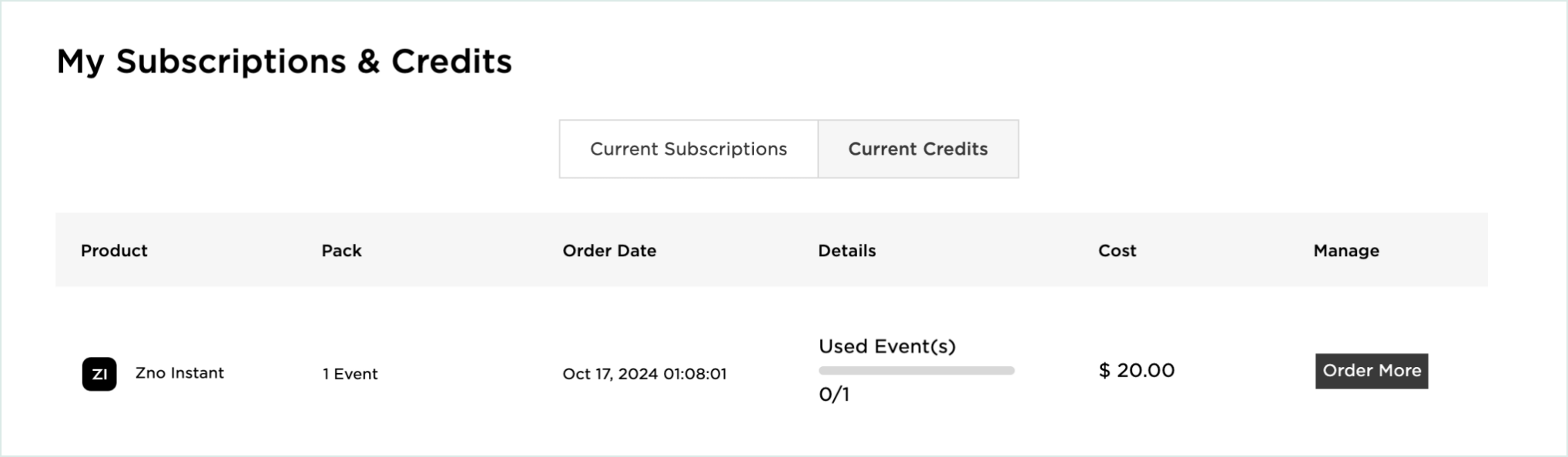Click the Cost column header

[x=1117, y=251]
